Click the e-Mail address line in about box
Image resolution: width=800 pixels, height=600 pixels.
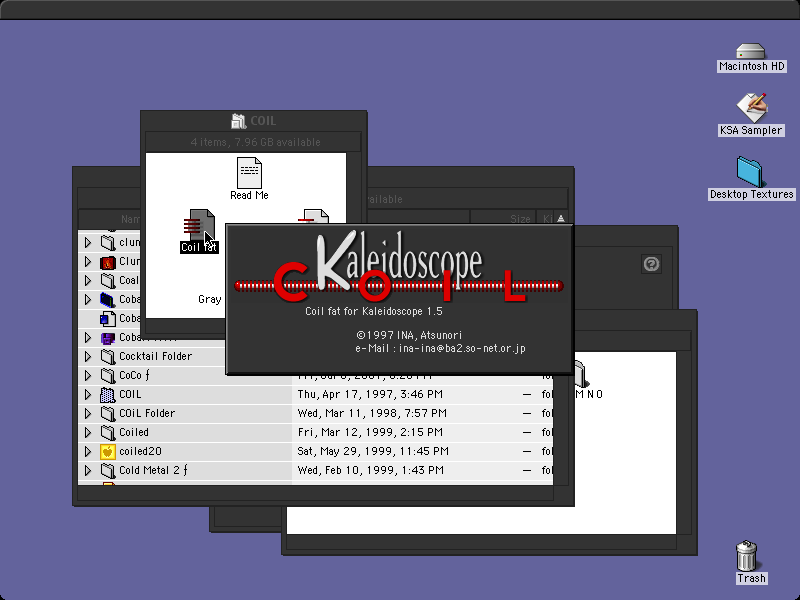tap(440, 348)
